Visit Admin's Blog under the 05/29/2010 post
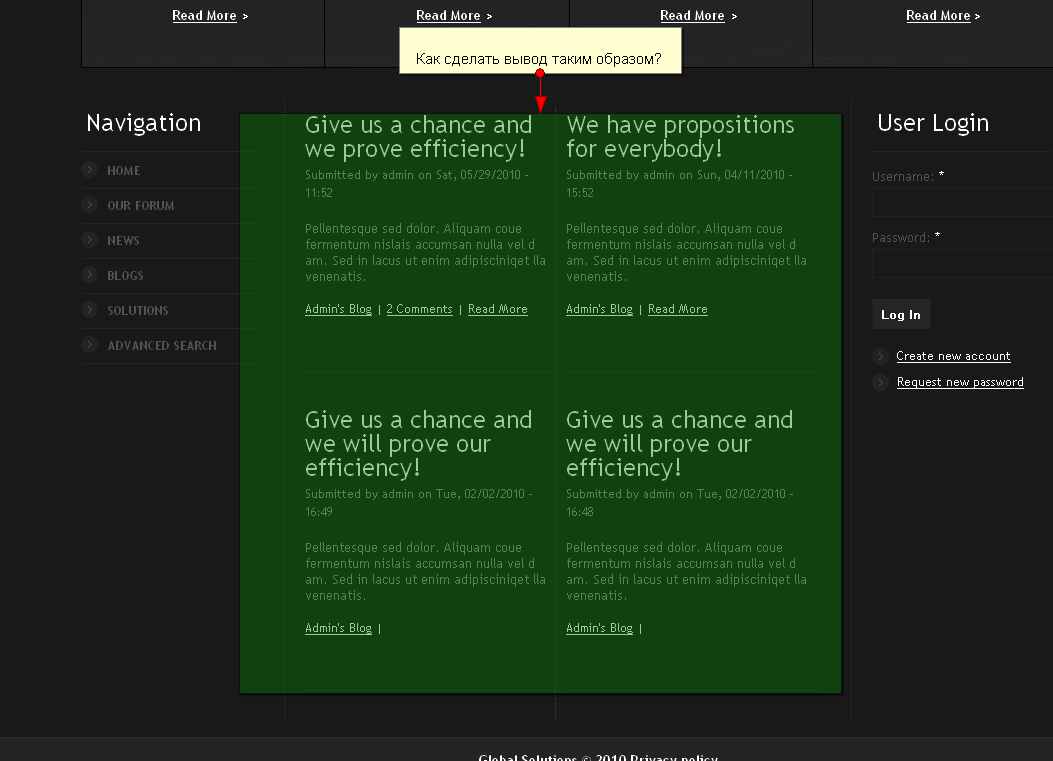Image resolution: width=1053 pixels, height=761 pixels. tap(338, 309)
